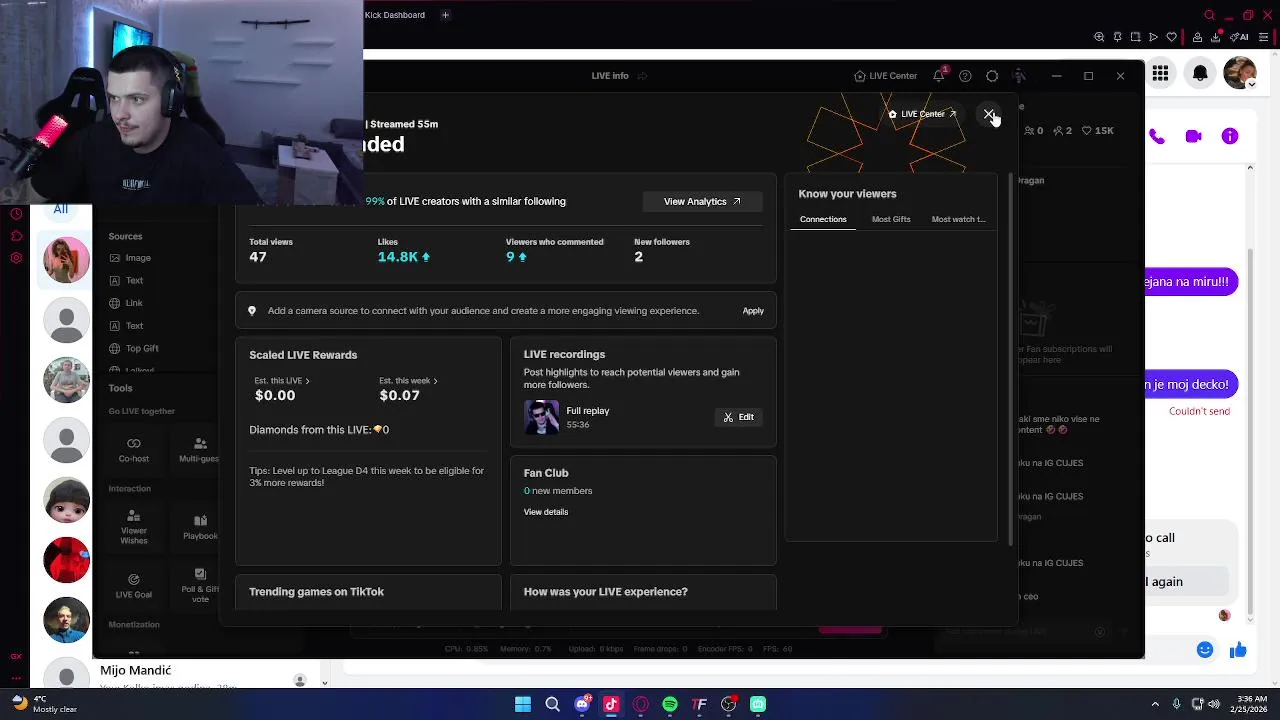1280x720 pixels.
Task: Apply the camera source suggestion
Action: [x=753, y=311]
